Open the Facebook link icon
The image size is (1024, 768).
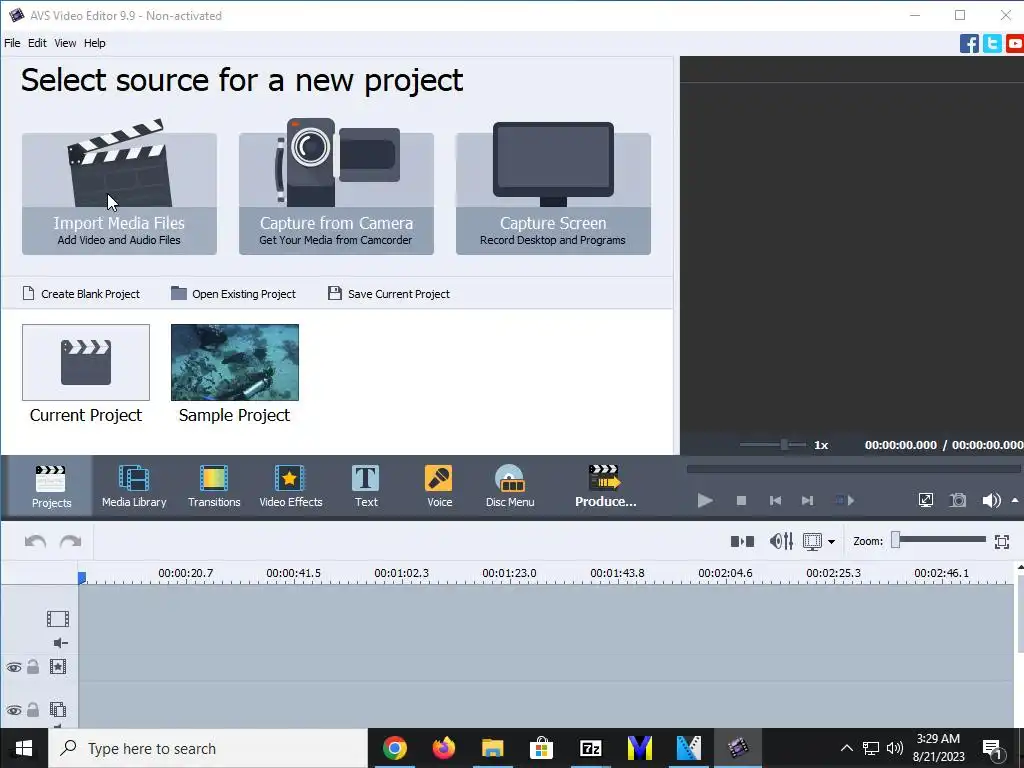969,44
